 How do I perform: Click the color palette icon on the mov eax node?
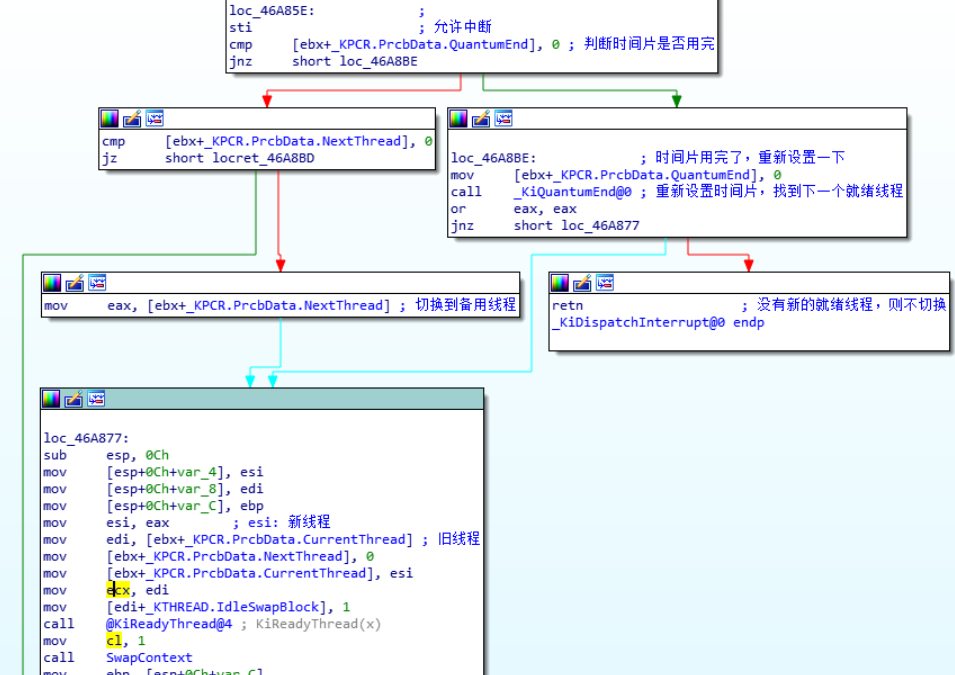click(x=50, y=281)
